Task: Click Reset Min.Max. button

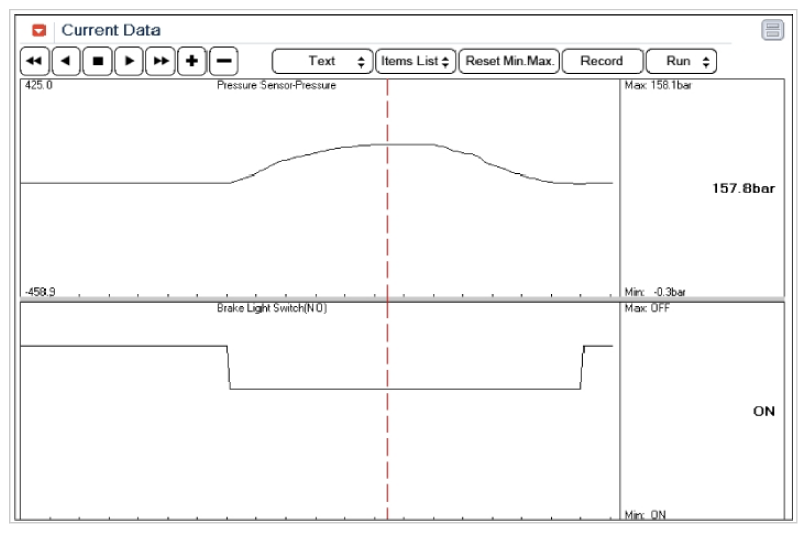Action: (x=509, y=62)
